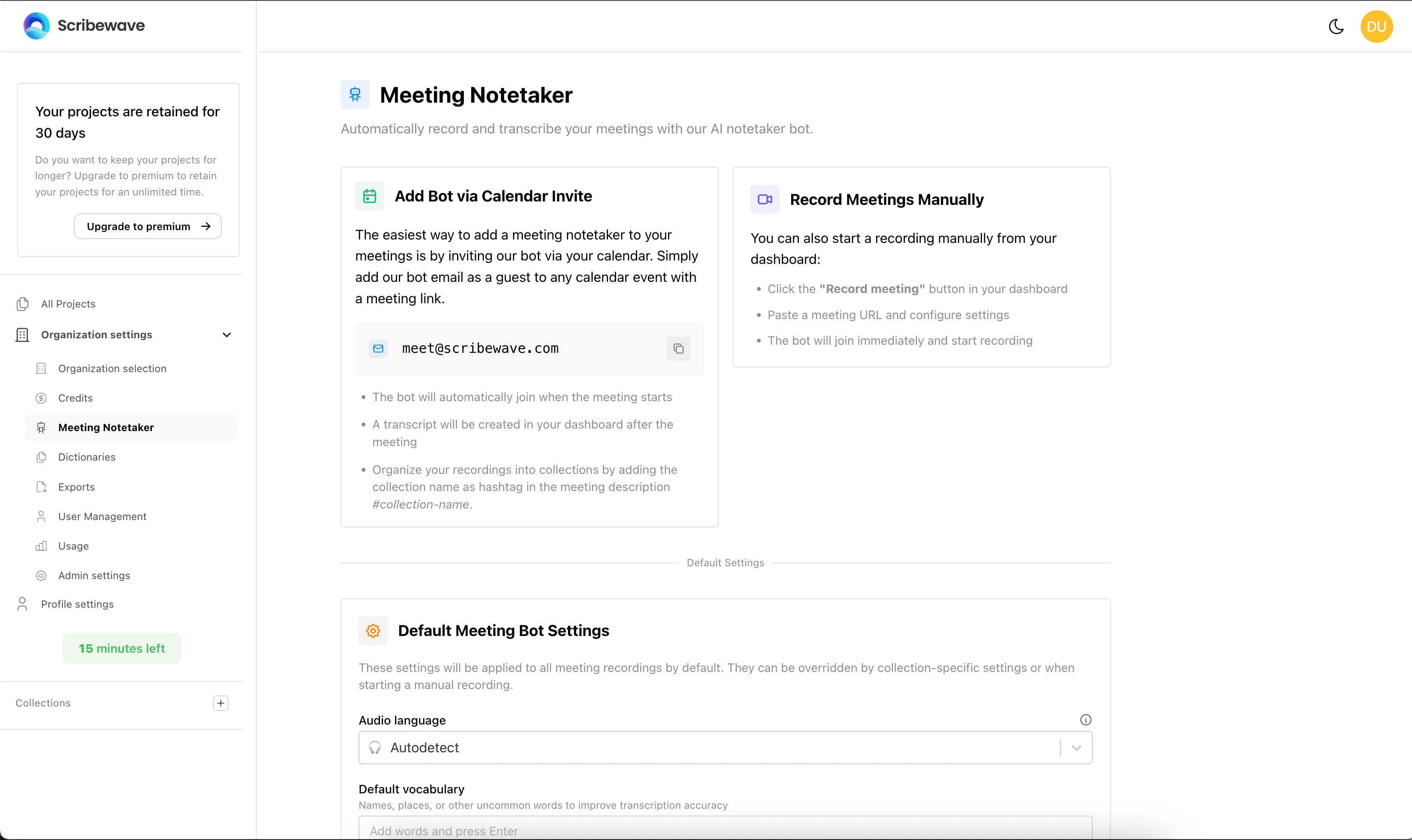Switch to the Meeting Notetaker section
This screenshot has height=840, width=1412.
pos(106,427)
